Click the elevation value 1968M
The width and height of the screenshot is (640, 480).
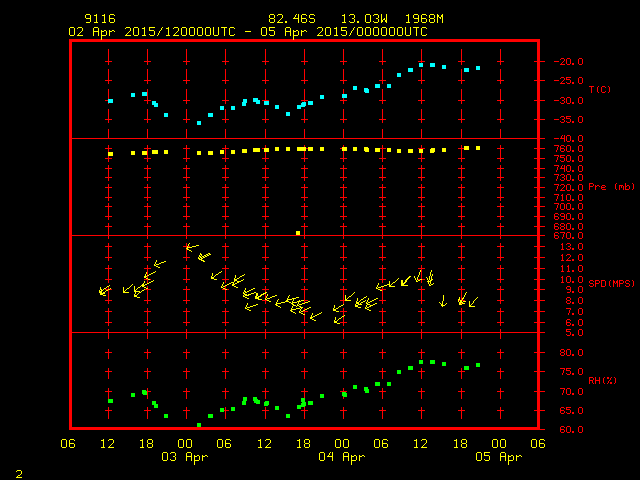pos(424,19)
